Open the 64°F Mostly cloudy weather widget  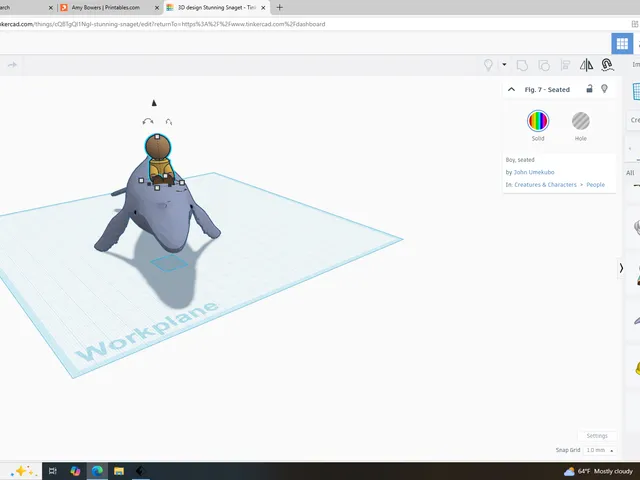click(598, 471)
